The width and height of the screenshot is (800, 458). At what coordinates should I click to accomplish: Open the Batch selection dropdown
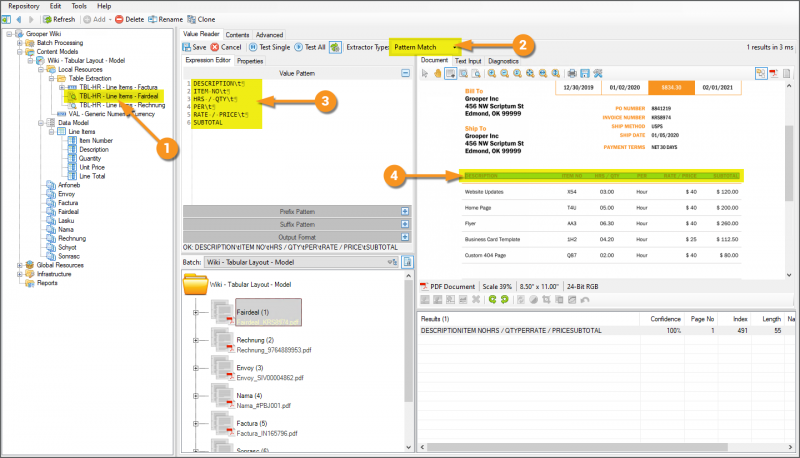point(302,262)
